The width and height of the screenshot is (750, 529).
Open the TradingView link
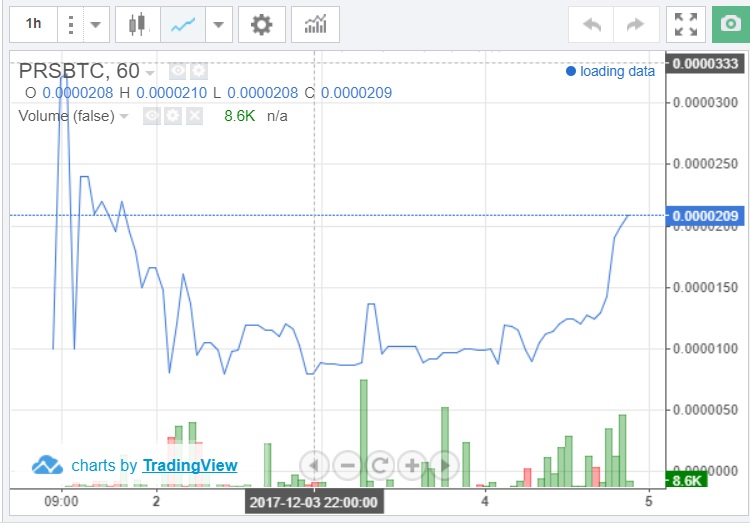[x=190, y=465]
